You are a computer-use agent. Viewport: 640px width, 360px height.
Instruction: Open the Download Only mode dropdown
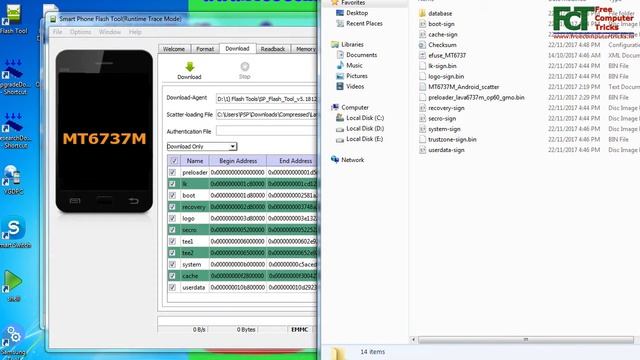(x=202, y=147)
